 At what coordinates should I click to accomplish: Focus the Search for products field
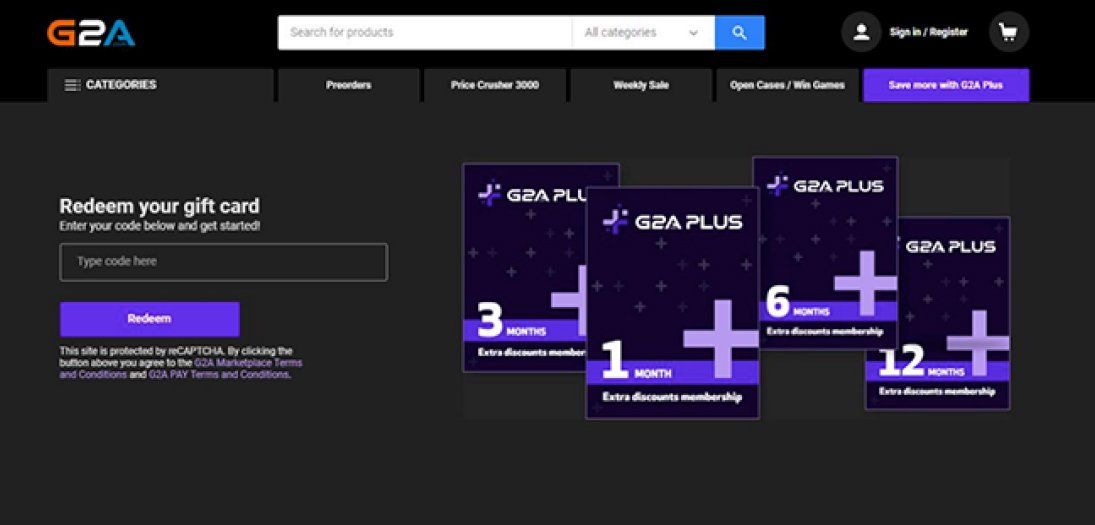pyautogui.click(x=425, y=33)
